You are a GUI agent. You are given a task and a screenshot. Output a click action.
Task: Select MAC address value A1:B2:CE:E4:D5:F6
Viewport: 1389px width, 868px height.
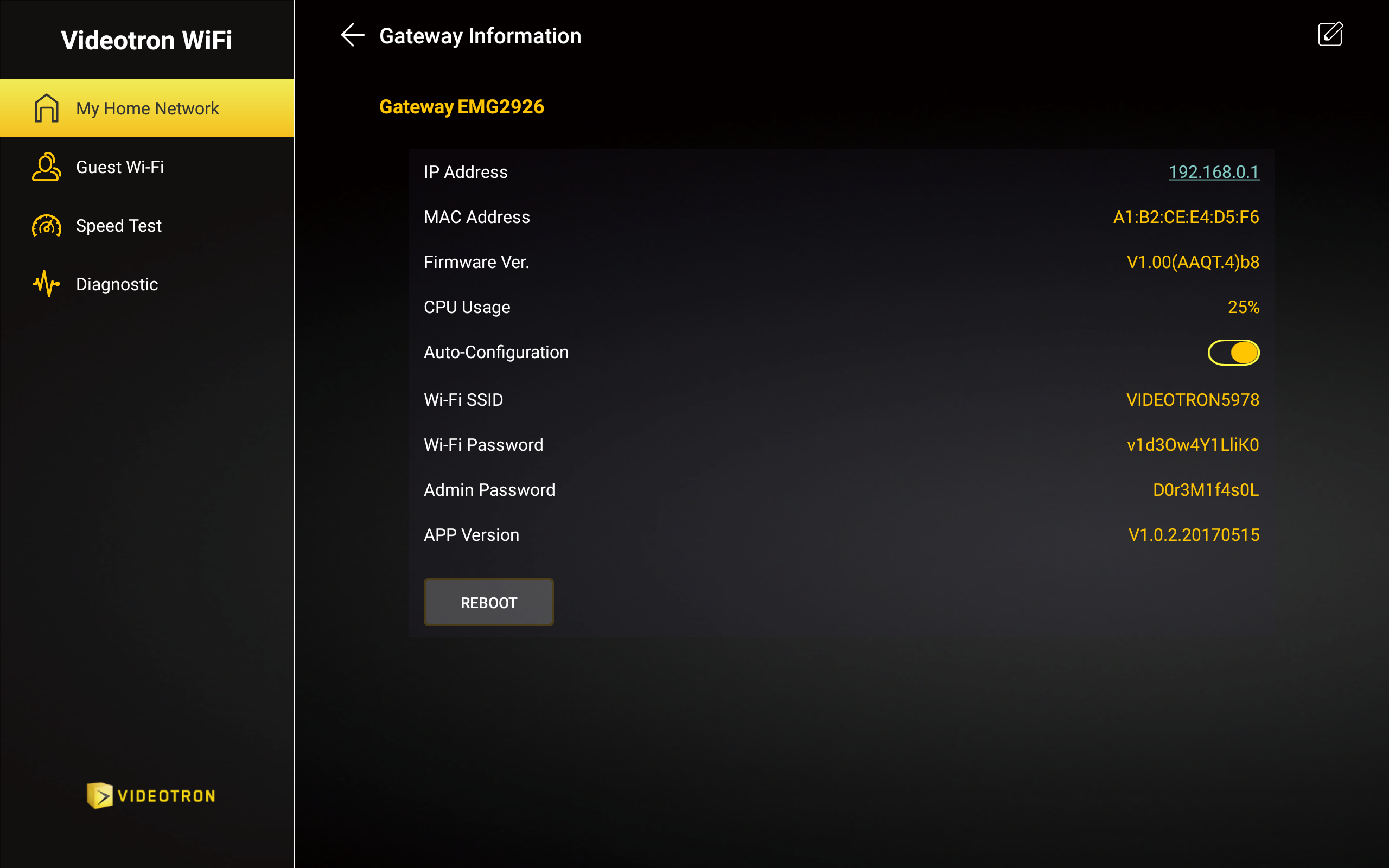coord(1186,217)
